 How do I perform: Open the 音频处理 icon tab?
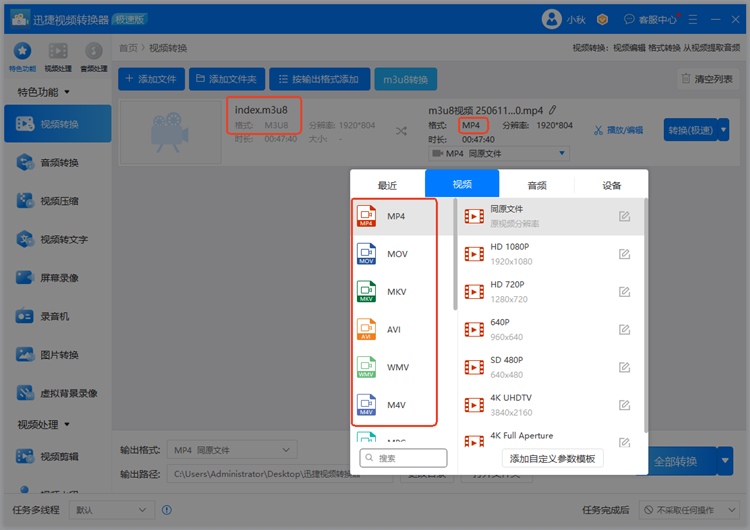(x=94, y=56)
